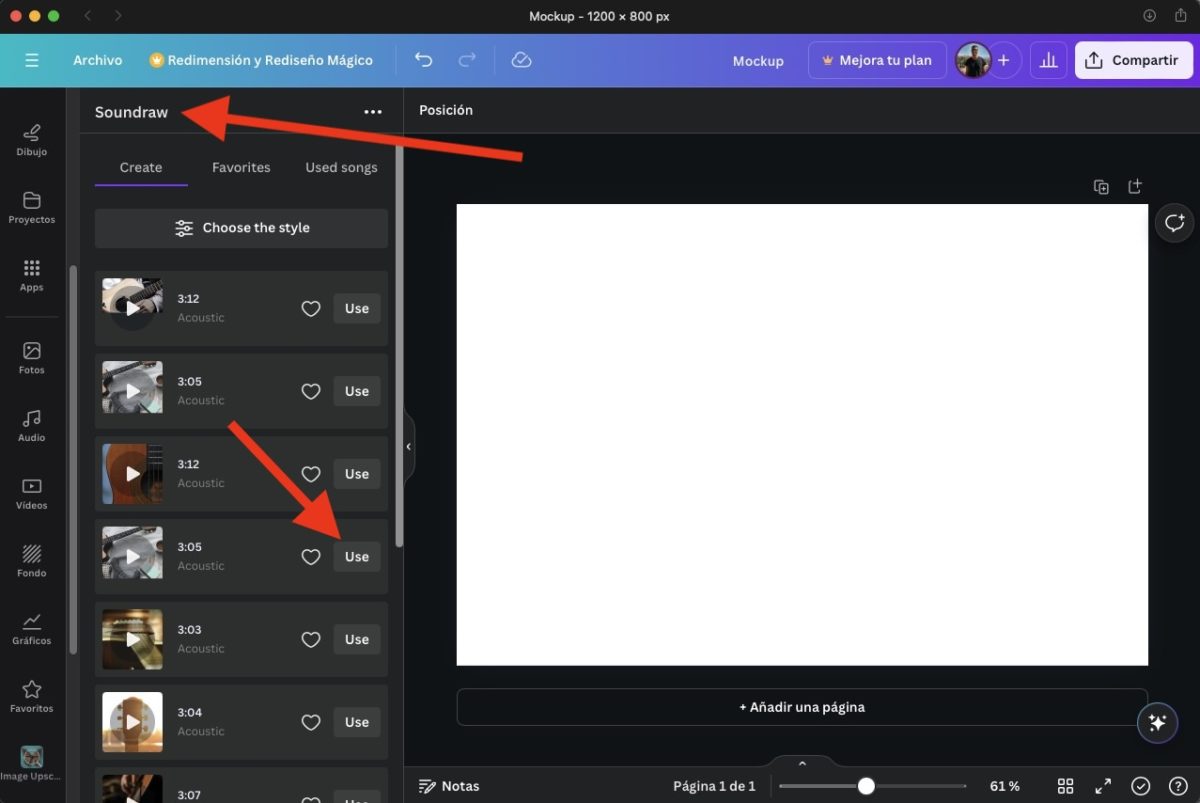Favorite the first 3:12 Acoustic track
1200x803 pixels.
310,308
